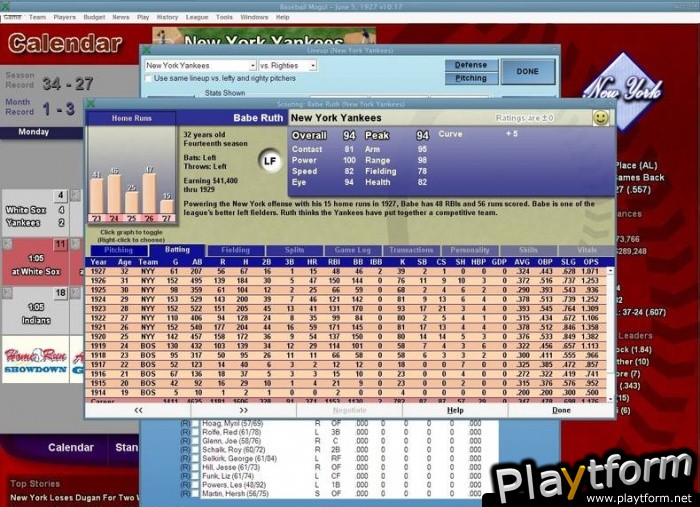Screen dimensions: 700x507
Task: Check the box next to Selkirk, George
Action: (x=195, y=459)
